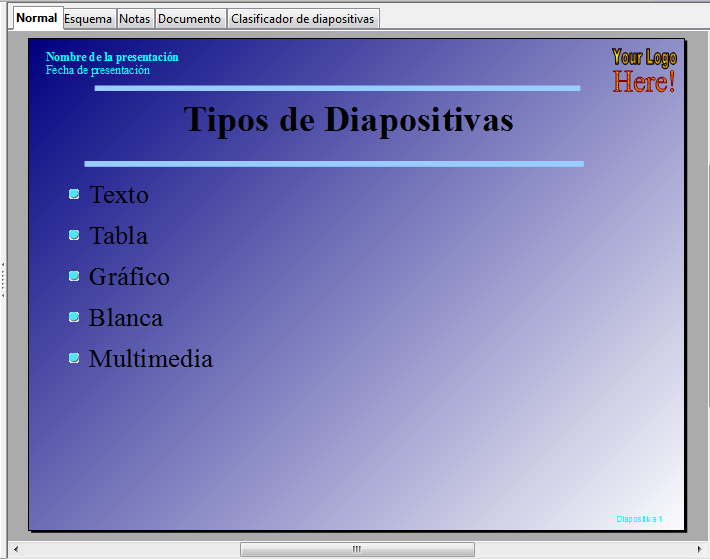Click the 'Diapositiva 1' footer text
This screenshot has height=560, width=710.
[x=639, y=519]
